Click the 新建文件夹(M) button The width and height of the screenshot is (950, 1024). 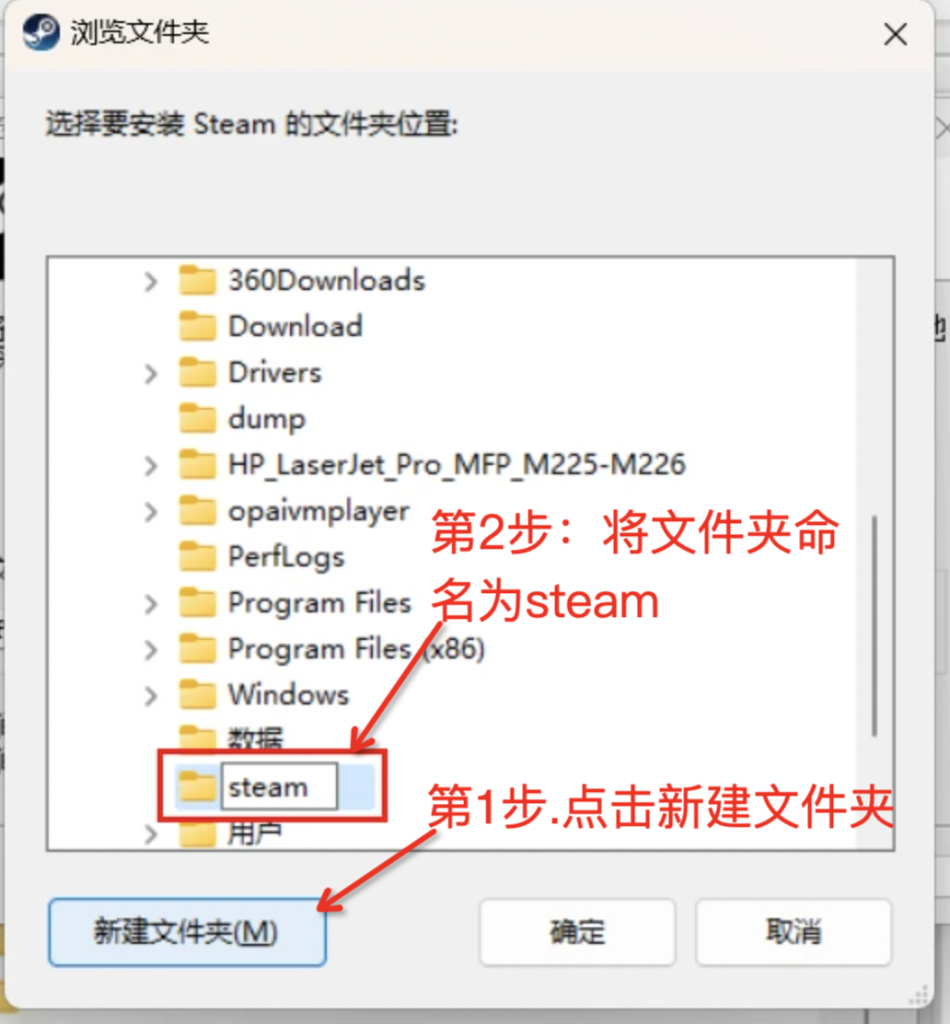pyautogui.click(x=187, y=932)
